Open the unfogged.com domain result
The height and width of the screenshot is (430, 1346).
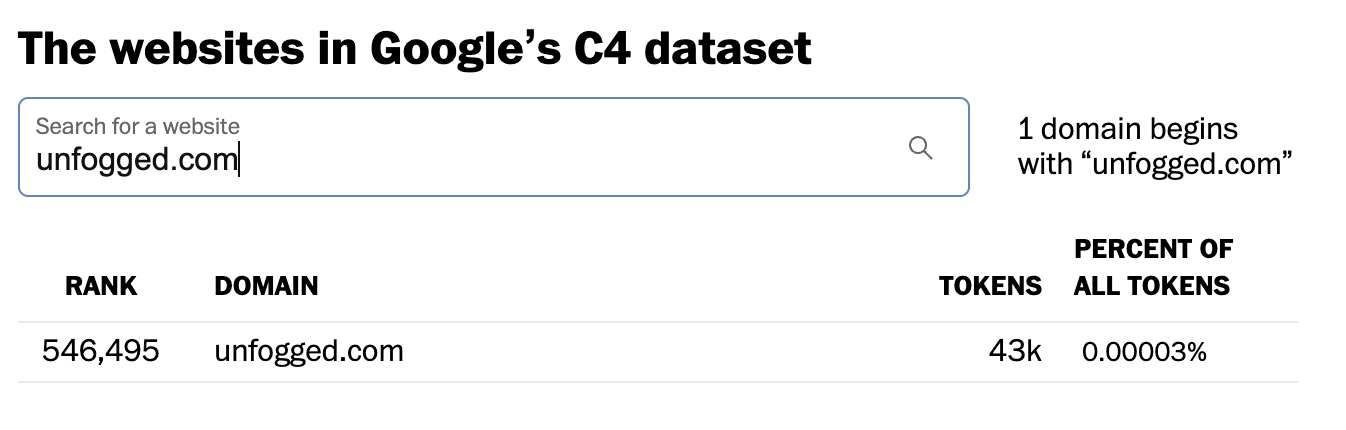(309, 351)
